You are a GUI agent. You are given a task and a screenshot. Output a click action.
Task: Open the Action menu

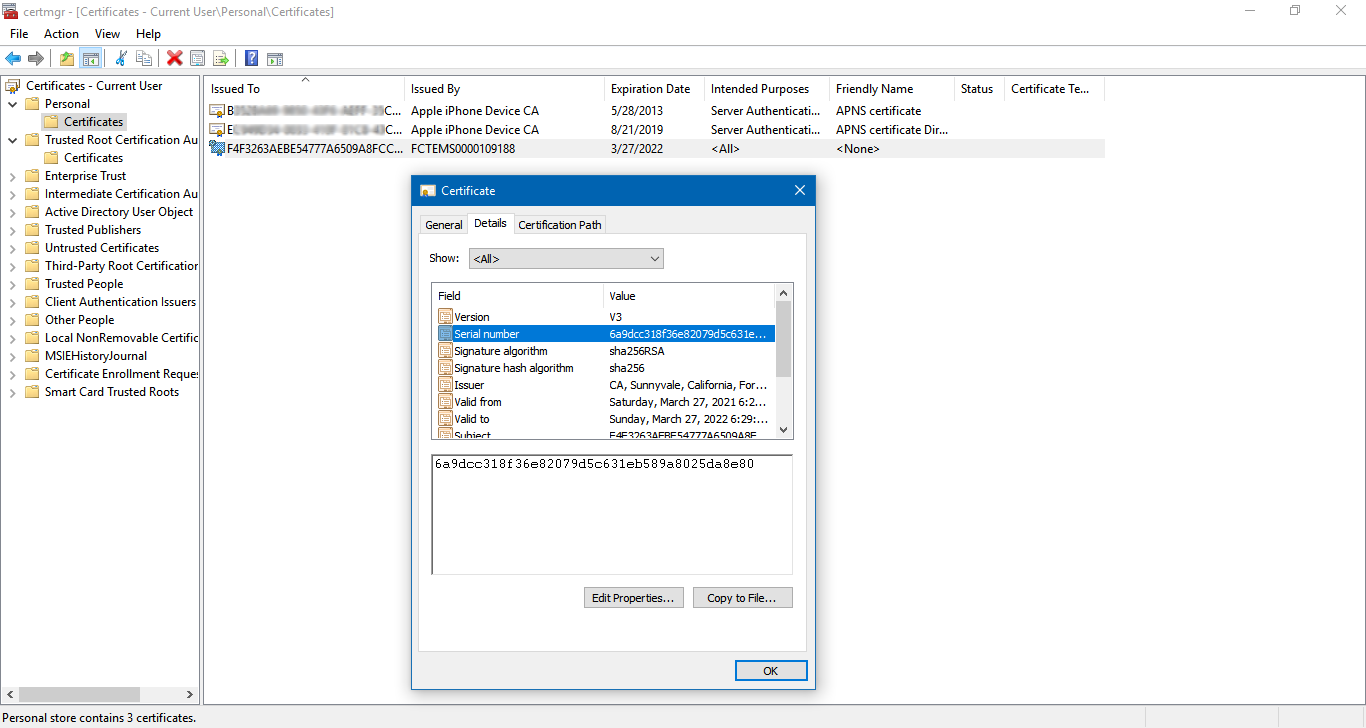click(x=61, y=34)
